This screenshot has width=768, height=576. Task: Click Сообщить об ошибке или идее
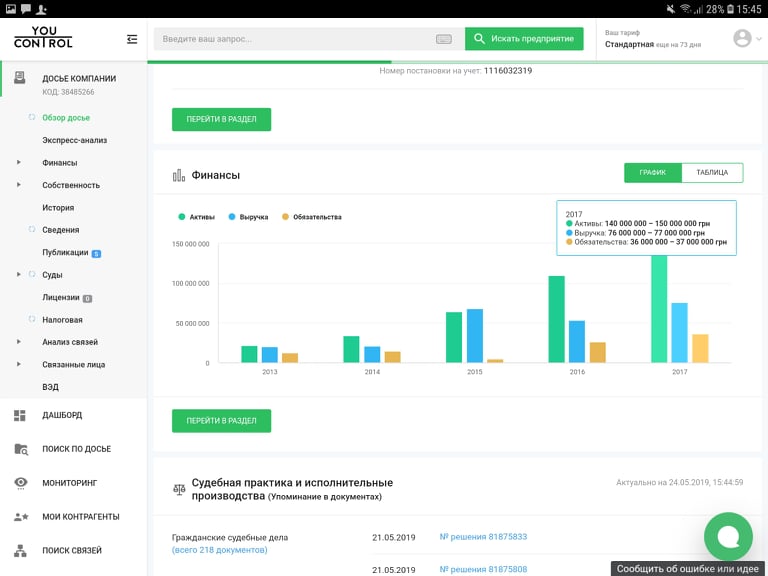point(688,569)
